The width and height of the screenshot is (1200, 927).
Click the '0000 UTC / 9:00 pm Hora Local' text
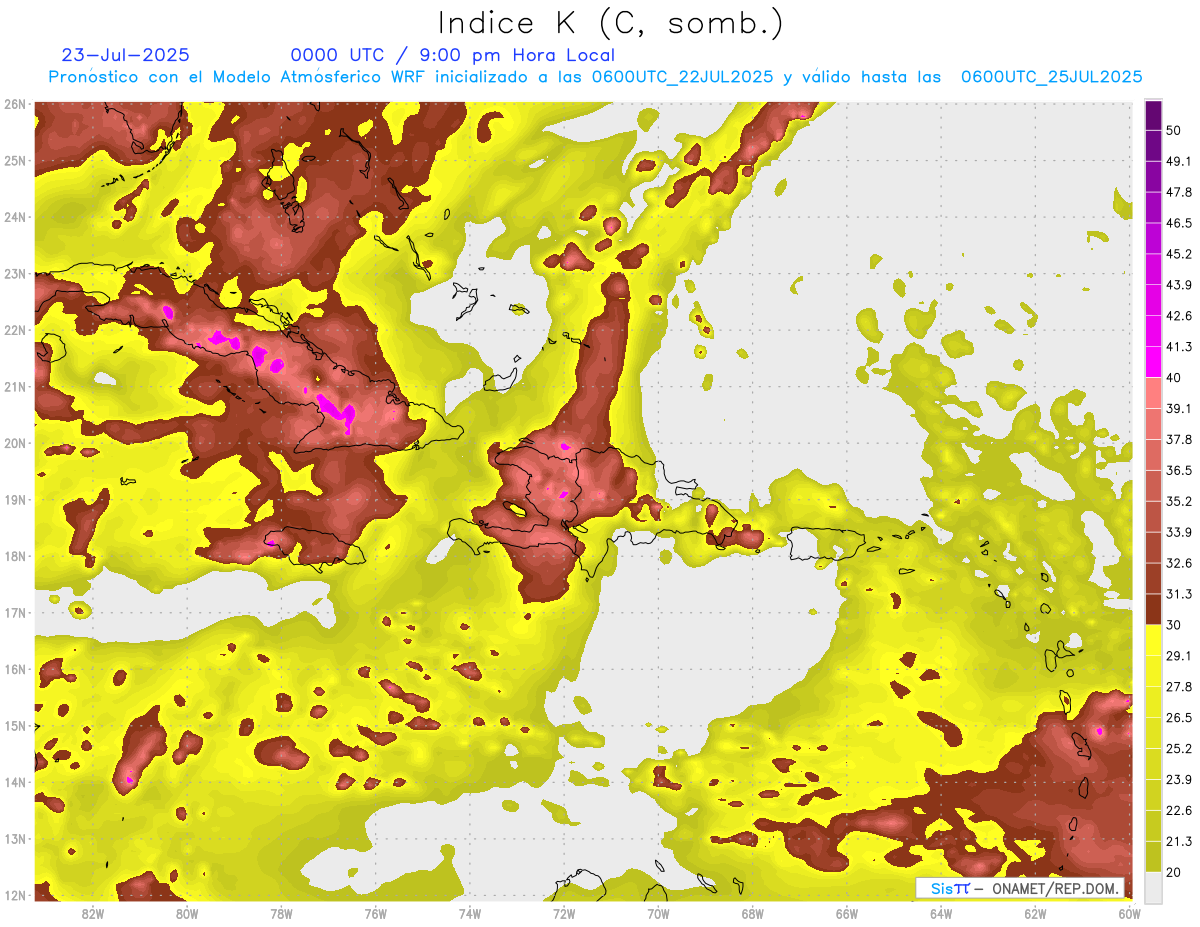click(x=452, y=55)
